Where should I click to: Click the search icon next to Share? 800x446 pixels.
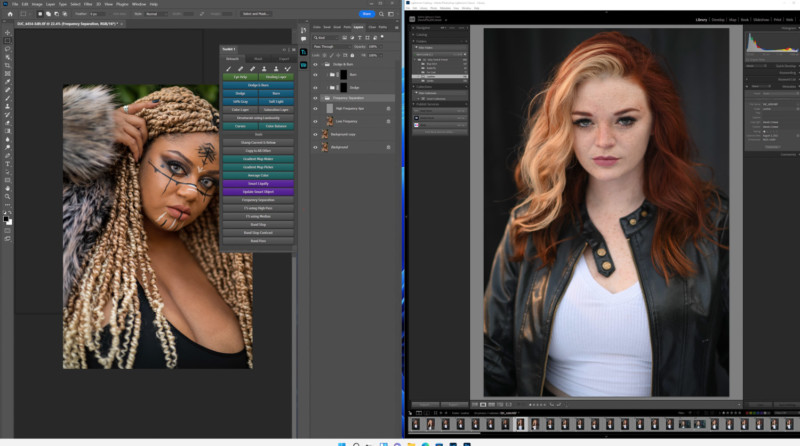tap(381, 14)
